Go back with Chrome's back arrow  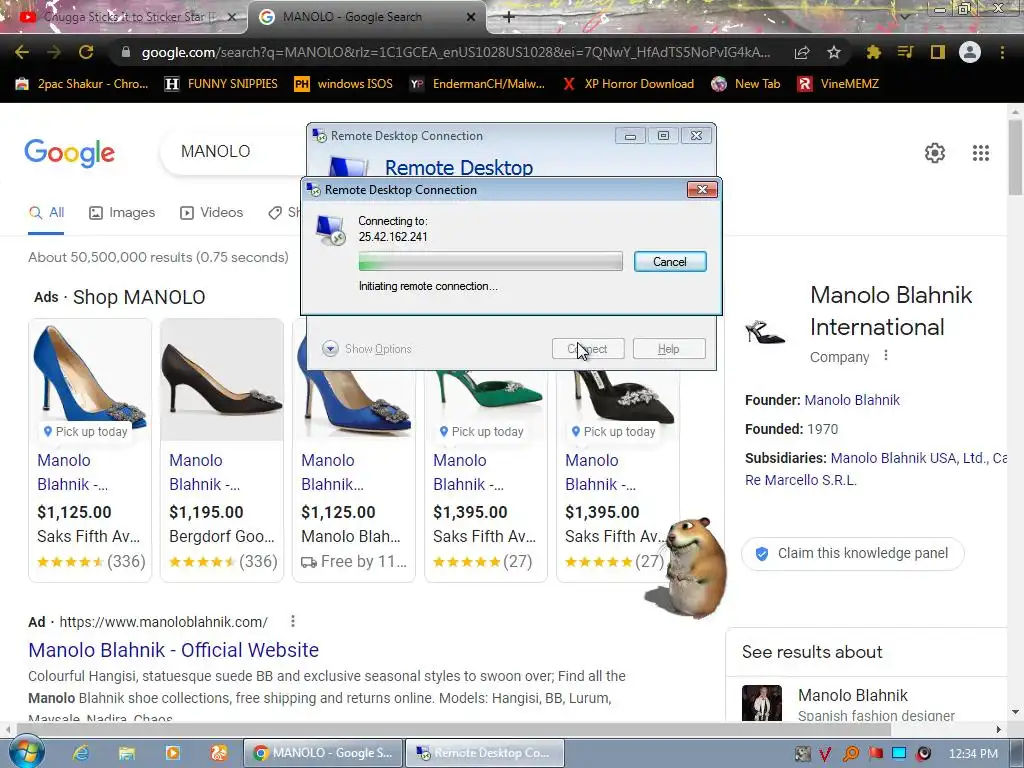(22, 52)
